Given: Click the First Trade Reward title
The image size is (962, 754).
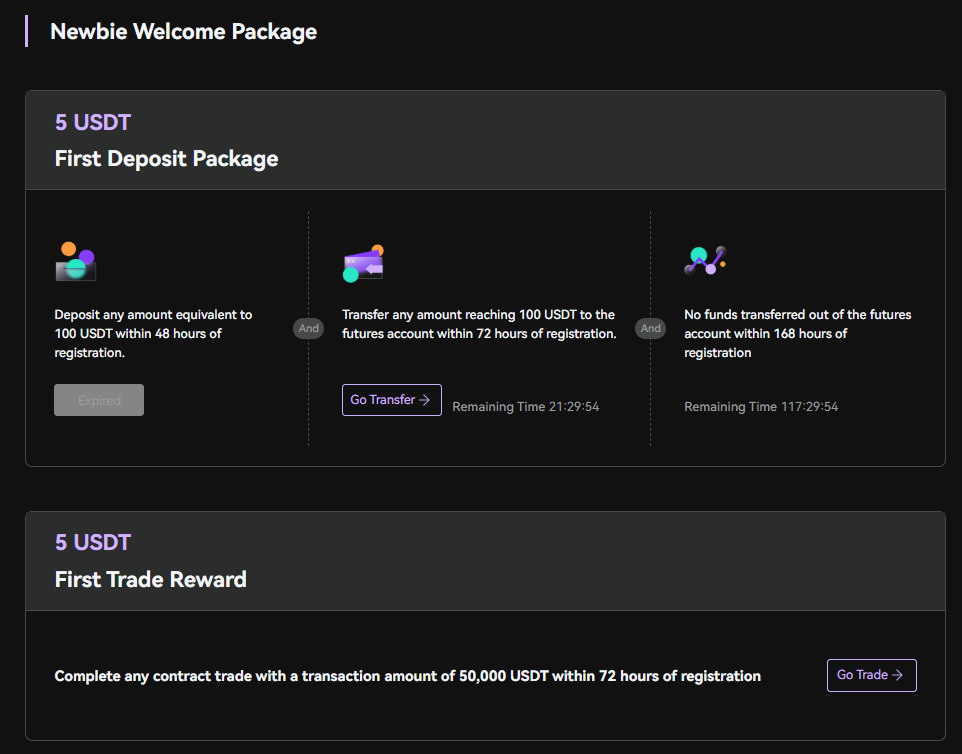Looking at the screenshot, I should click(x=150, y=579).
